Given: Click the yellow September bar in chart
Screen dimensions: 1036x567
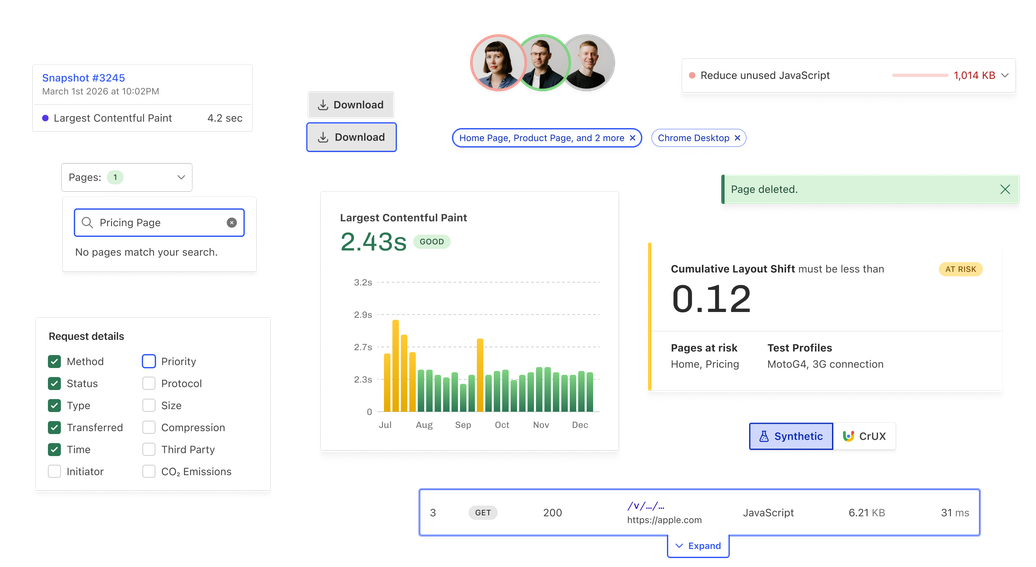Looking at the screenshot, I should (x=480, y=375).
